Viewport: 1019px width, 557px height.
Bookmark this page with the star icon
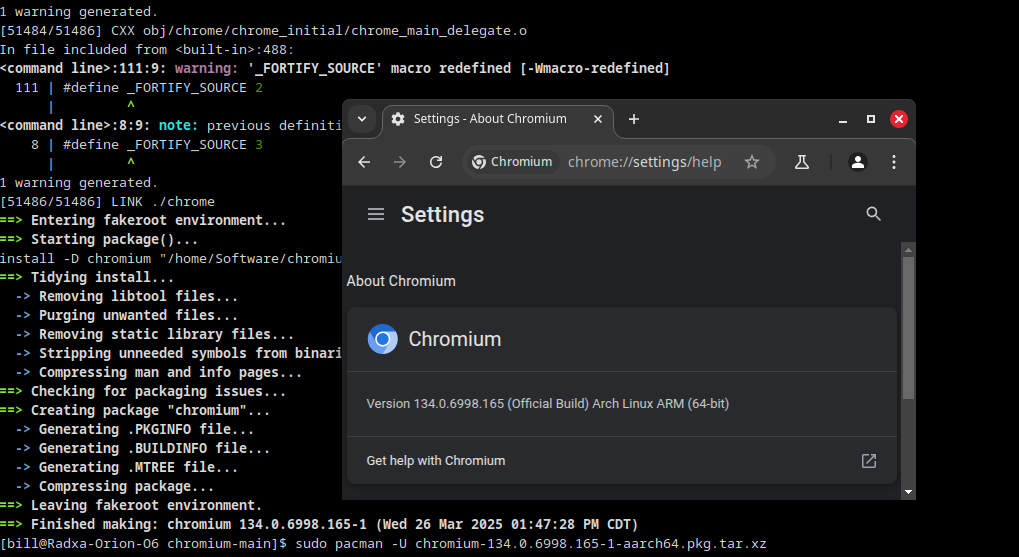click(752, 162)
